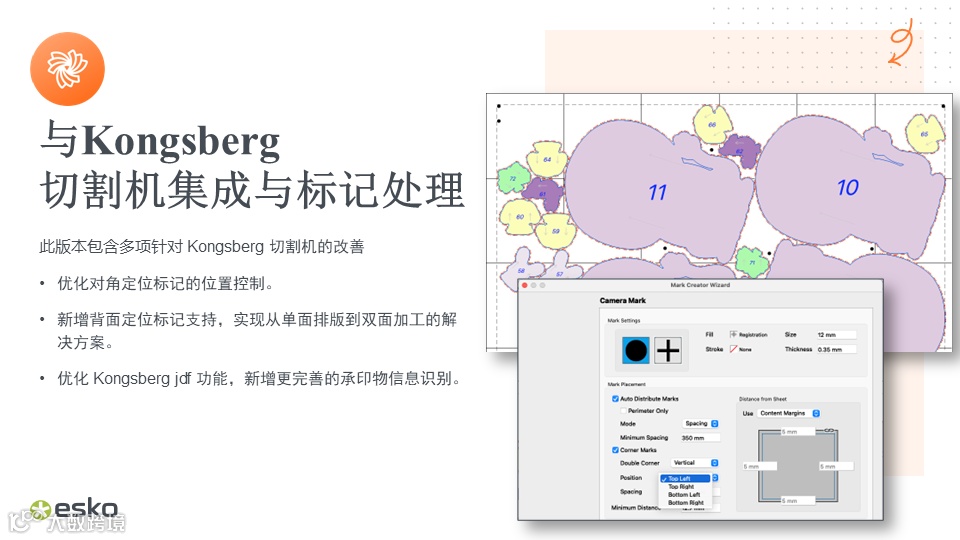This screenshot has height=540, width=960.
Task: Click the Distance from Sheet label
Action: 763,399
